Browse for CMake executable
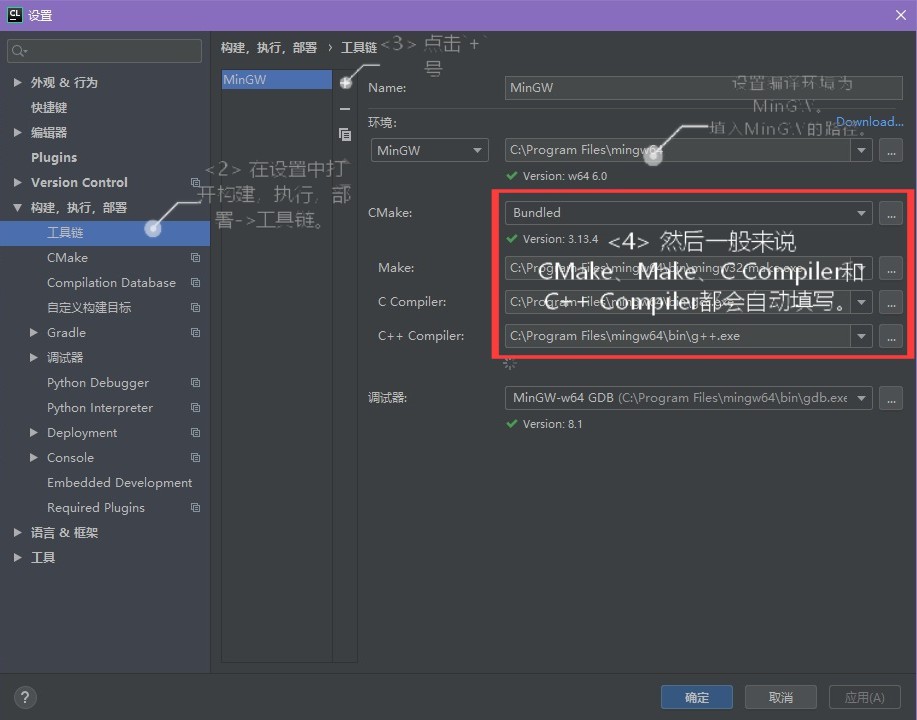The height and width of the screenshot is (720, 917). (x=891, y=213)
